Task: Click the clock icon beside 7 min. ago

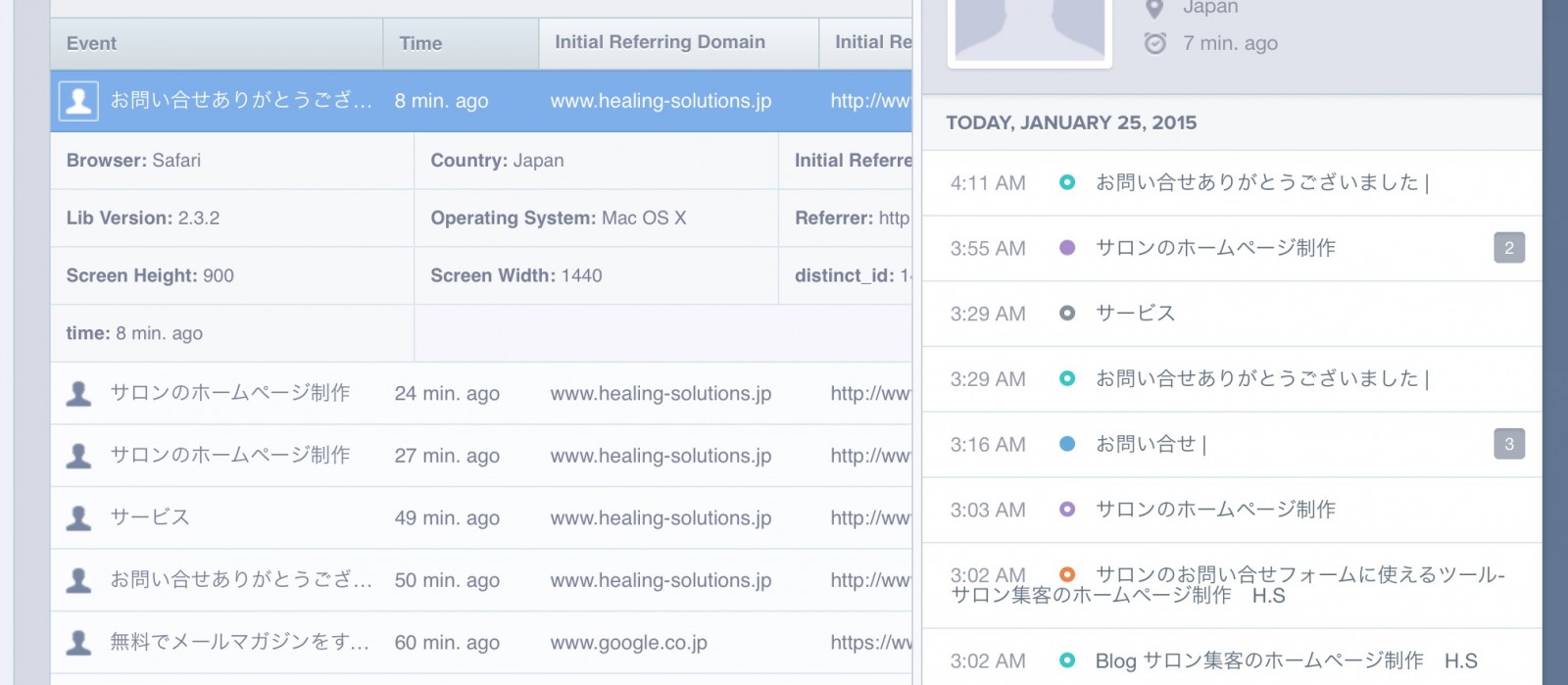Action: tap(1155, 43)
